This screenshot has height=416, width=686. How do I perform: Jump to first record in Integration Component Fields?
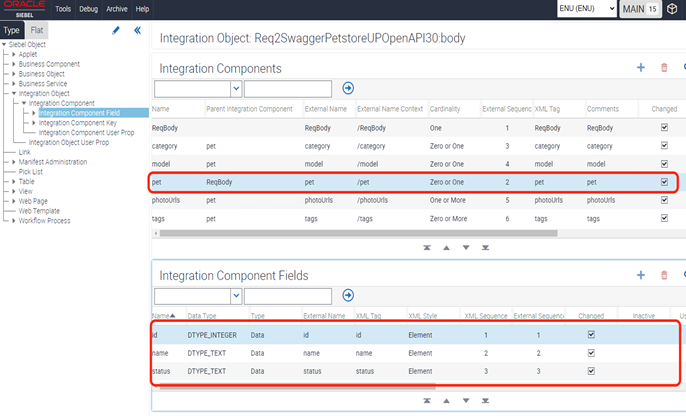click(x=427, y=401)
